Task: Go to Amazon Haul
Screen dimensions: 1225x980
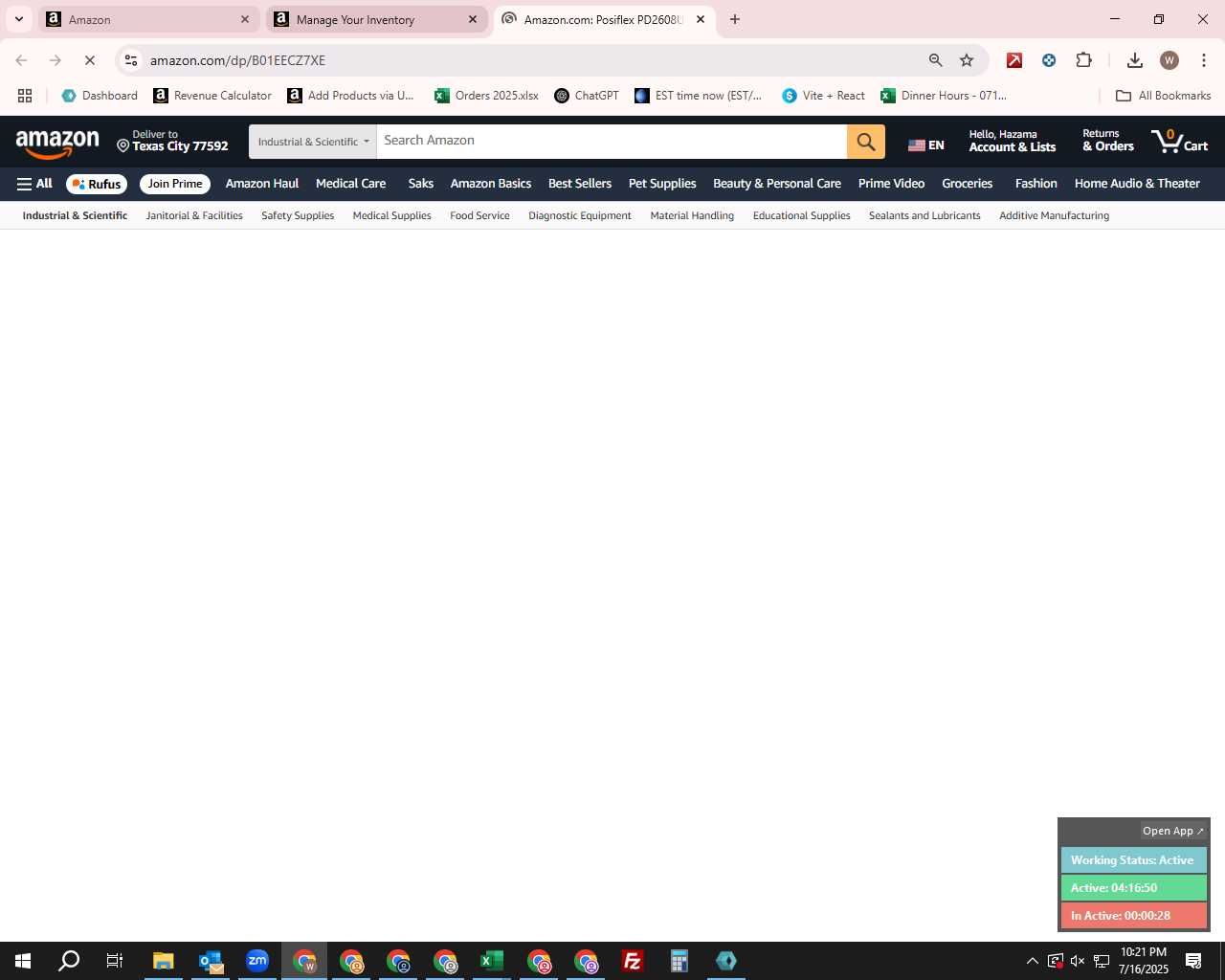Action: [x=262, y=184]
